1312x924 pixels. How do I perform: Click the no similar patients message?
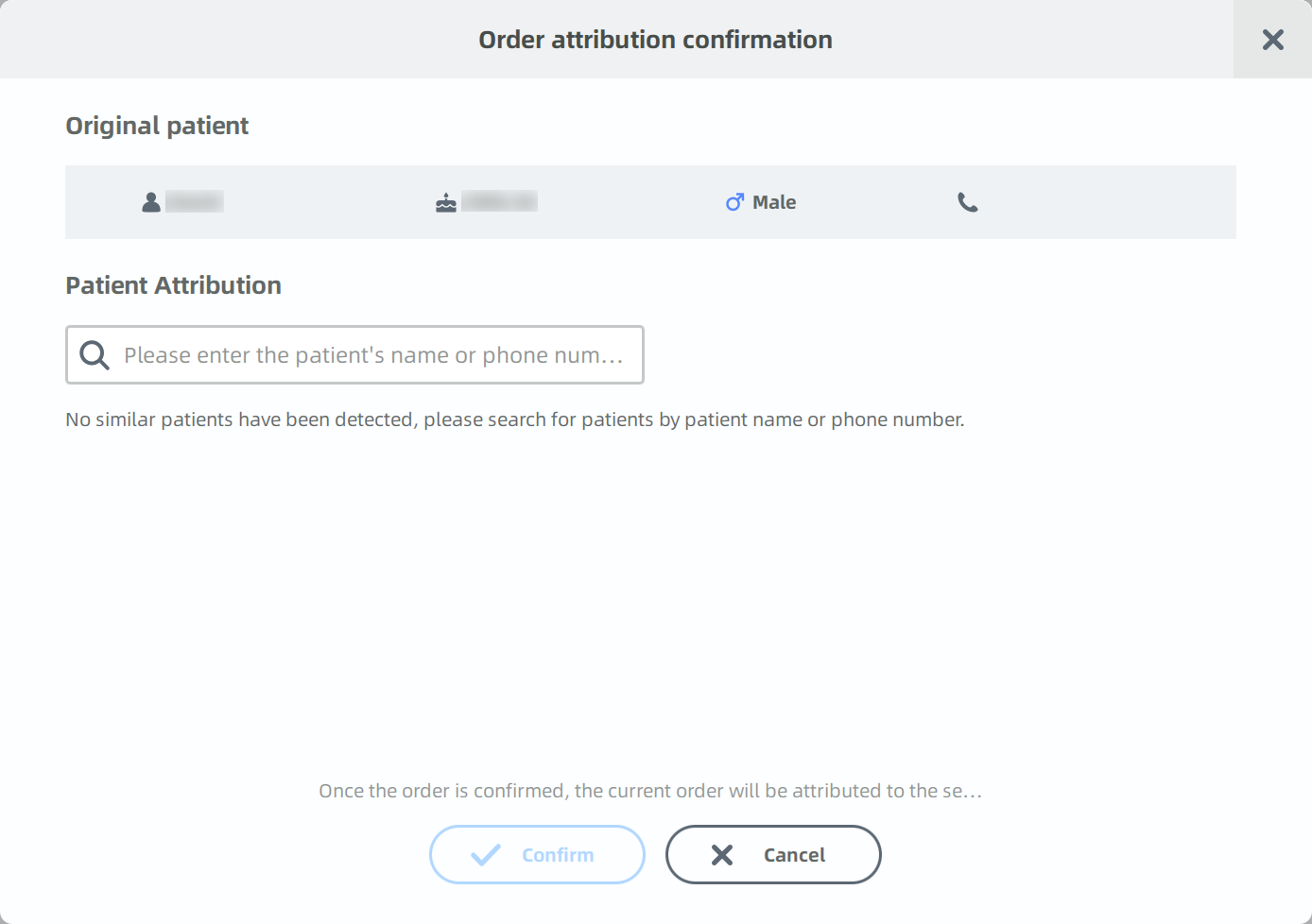[x=515, y=419]
